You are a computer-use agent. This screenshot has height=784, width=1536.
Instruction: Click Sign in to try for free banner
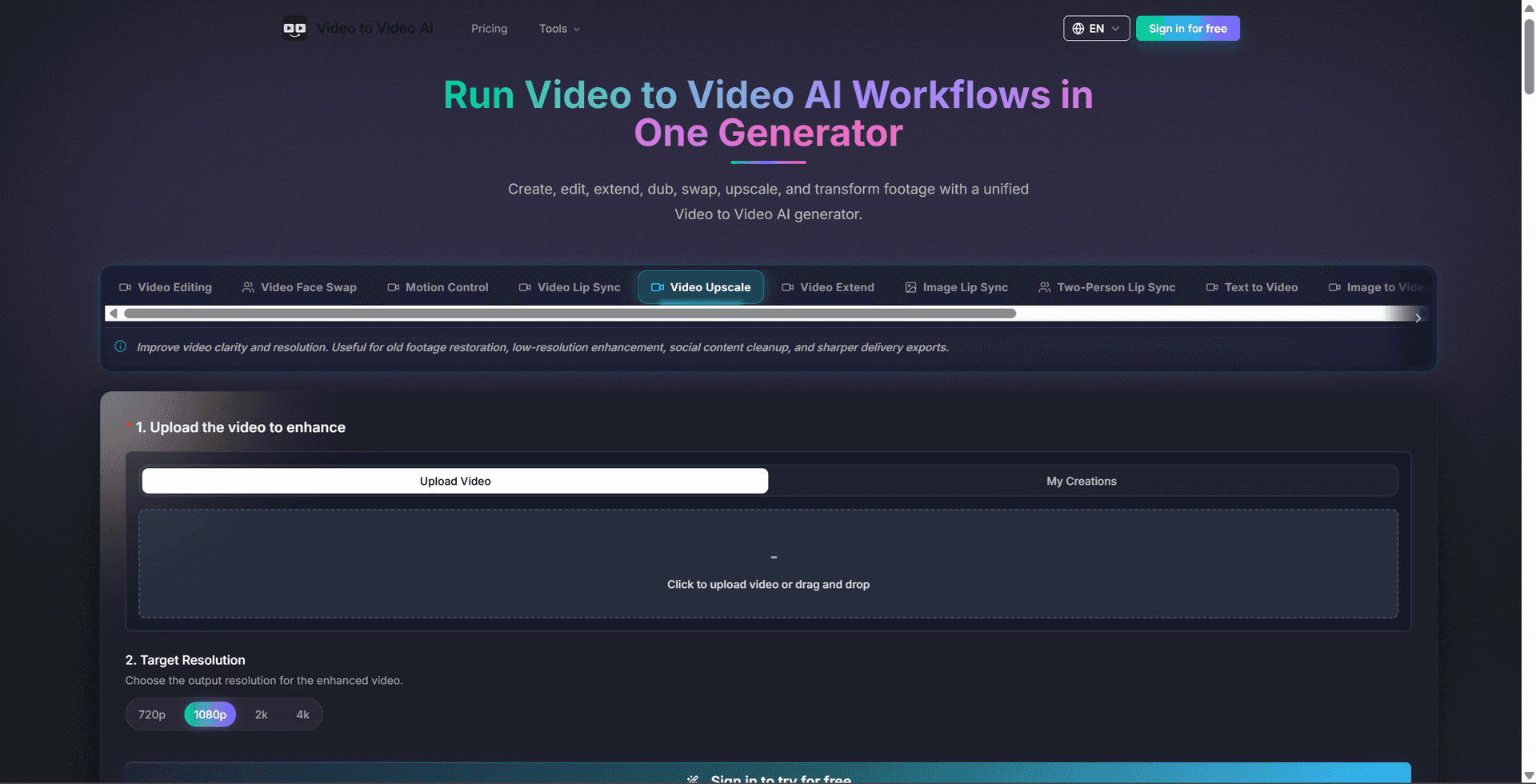(768, 774)
